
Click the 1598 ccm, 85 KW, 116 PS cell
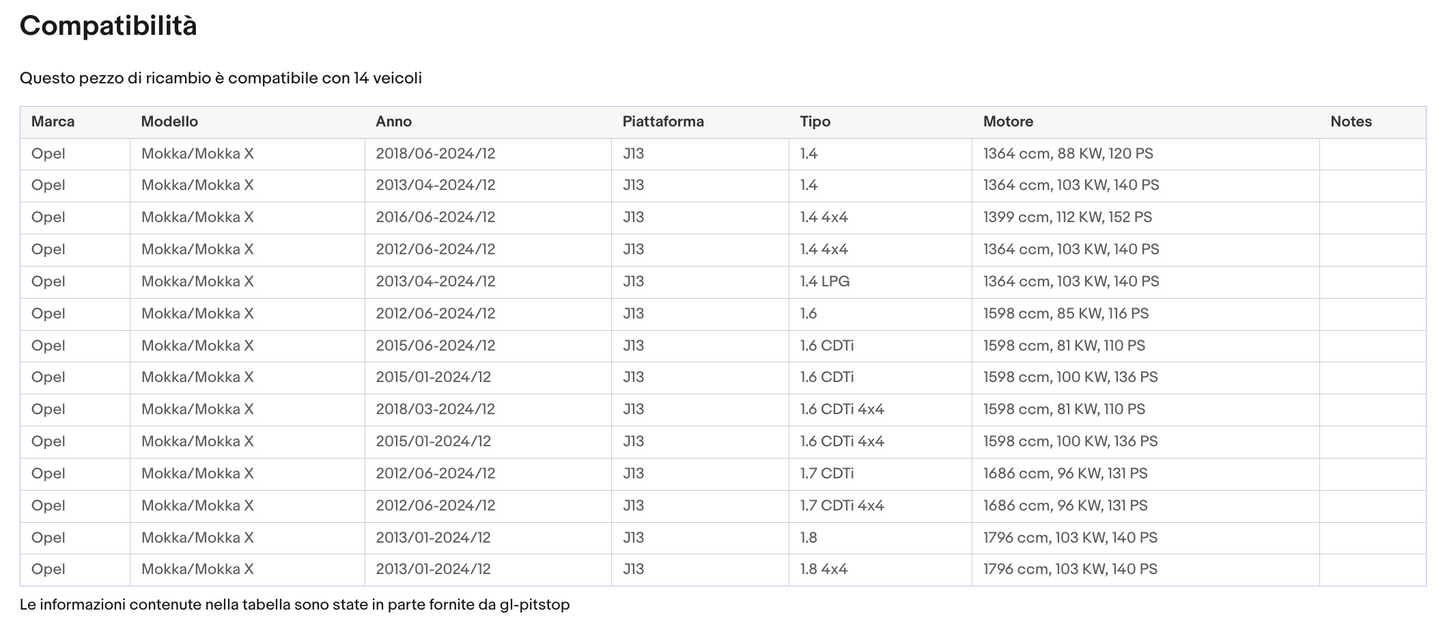pyautogui.click(x=1065, y=314)
